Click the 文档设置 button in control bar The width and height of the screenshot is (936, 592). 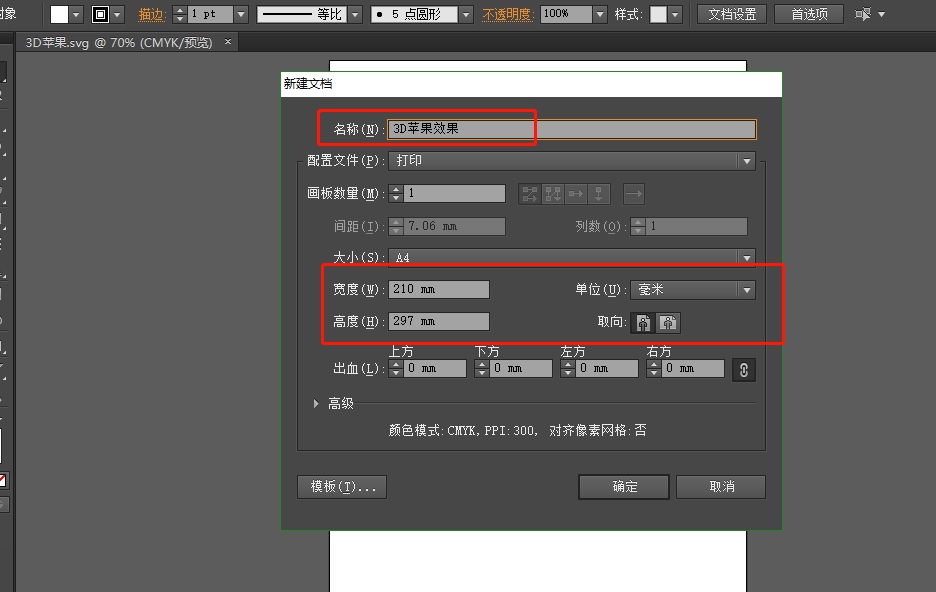pos(731,14)
